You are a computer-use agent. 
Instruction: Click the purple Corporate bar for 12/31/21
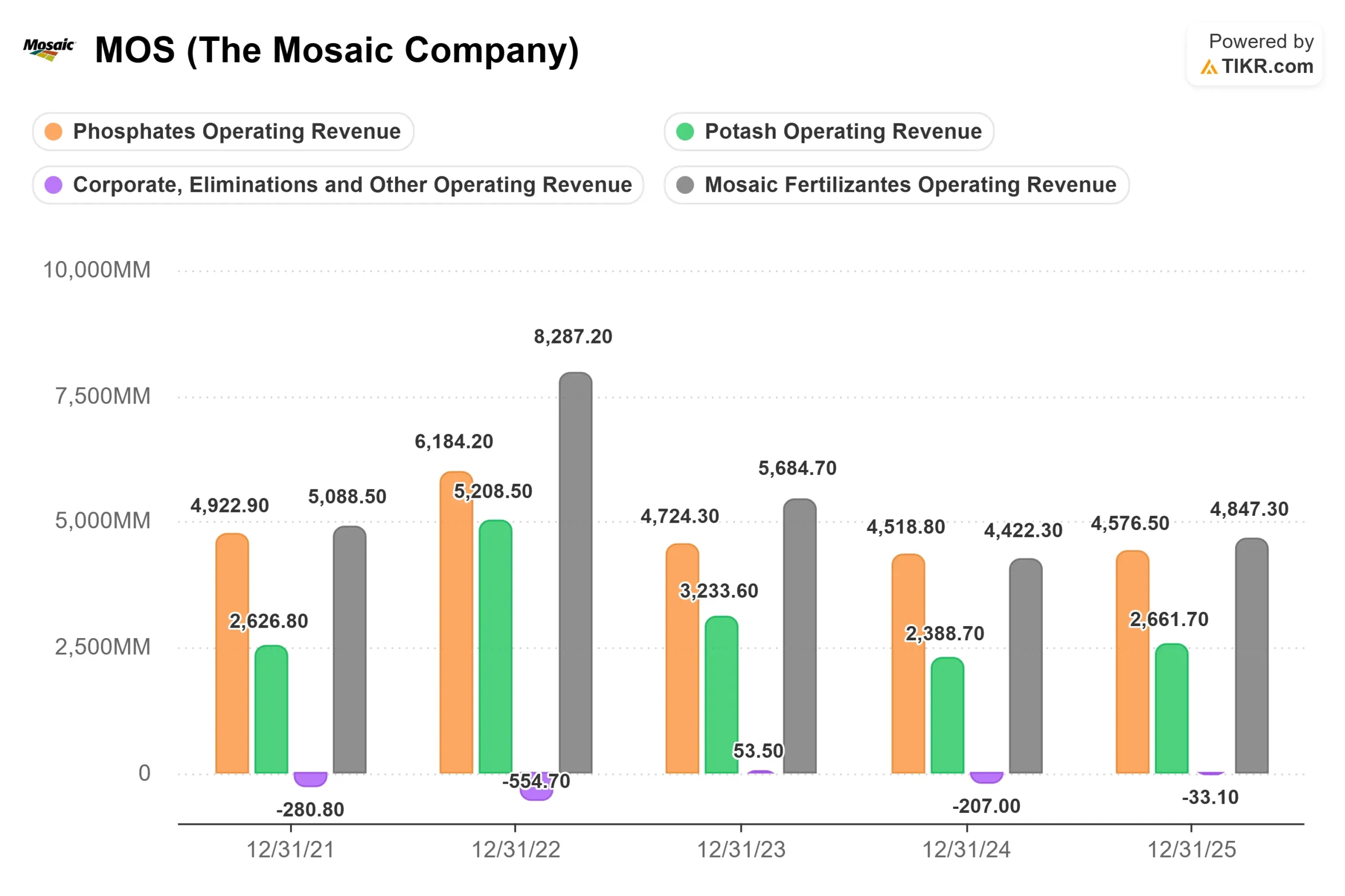(311, 779)
